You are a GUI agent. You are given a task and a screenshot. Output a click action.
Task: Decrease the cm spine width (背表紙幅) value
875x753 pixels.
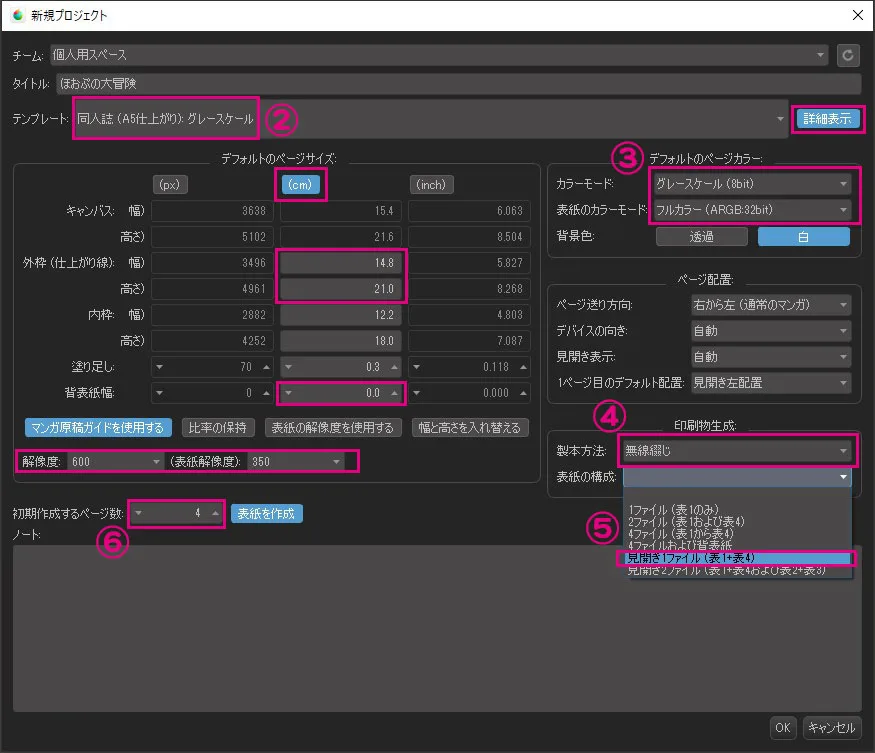point(289,394)
